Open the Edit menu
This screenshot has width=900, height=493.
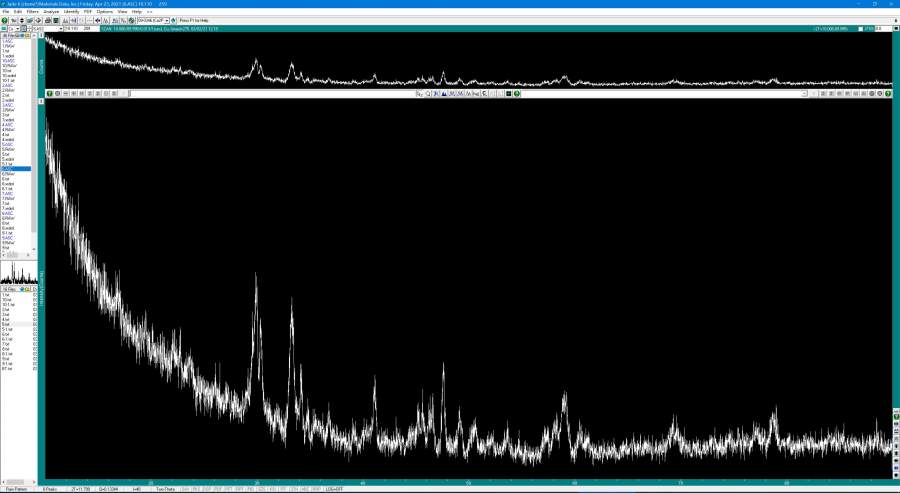pyautogui.click(x=18, y=11)
